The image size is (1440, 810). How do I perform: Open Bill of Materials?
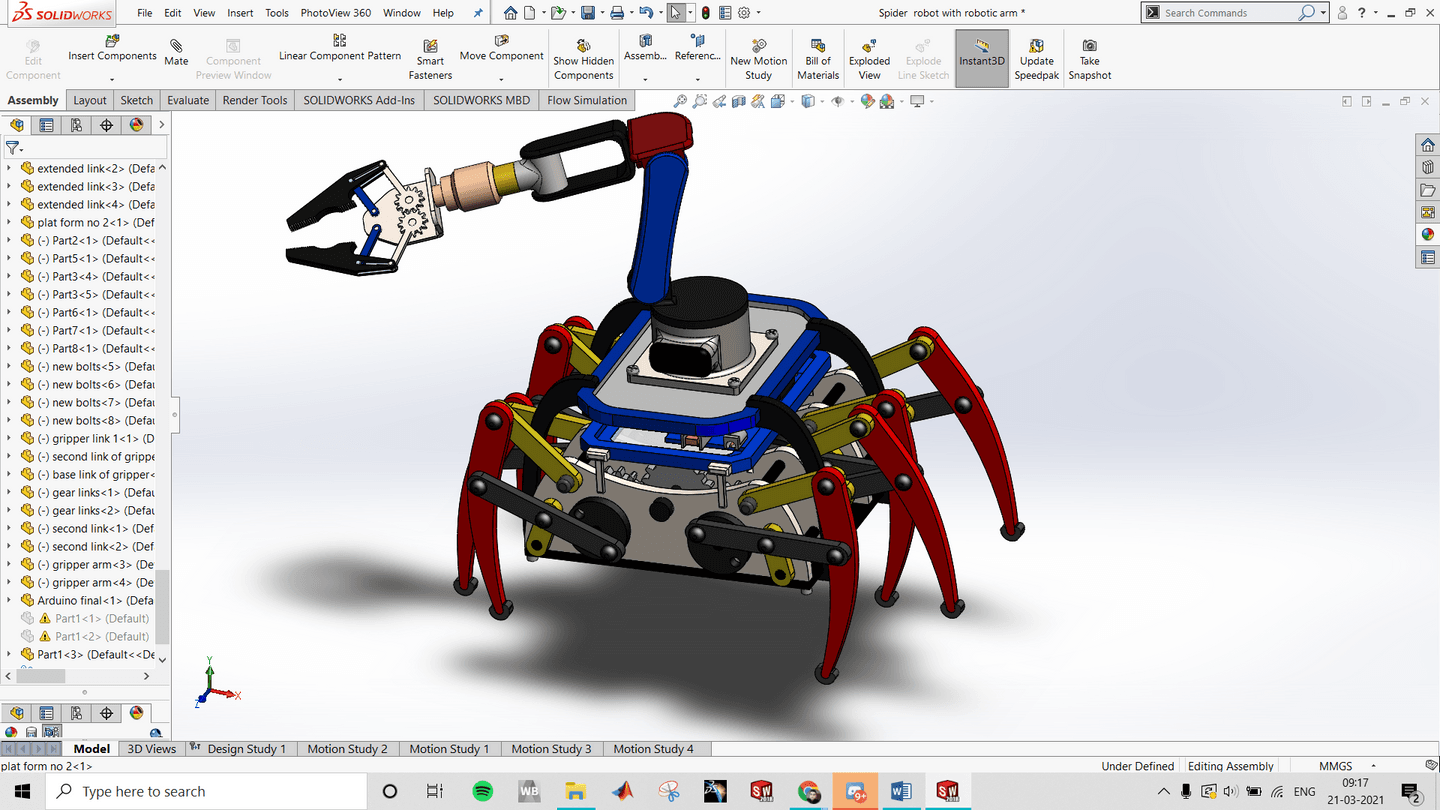818,60
